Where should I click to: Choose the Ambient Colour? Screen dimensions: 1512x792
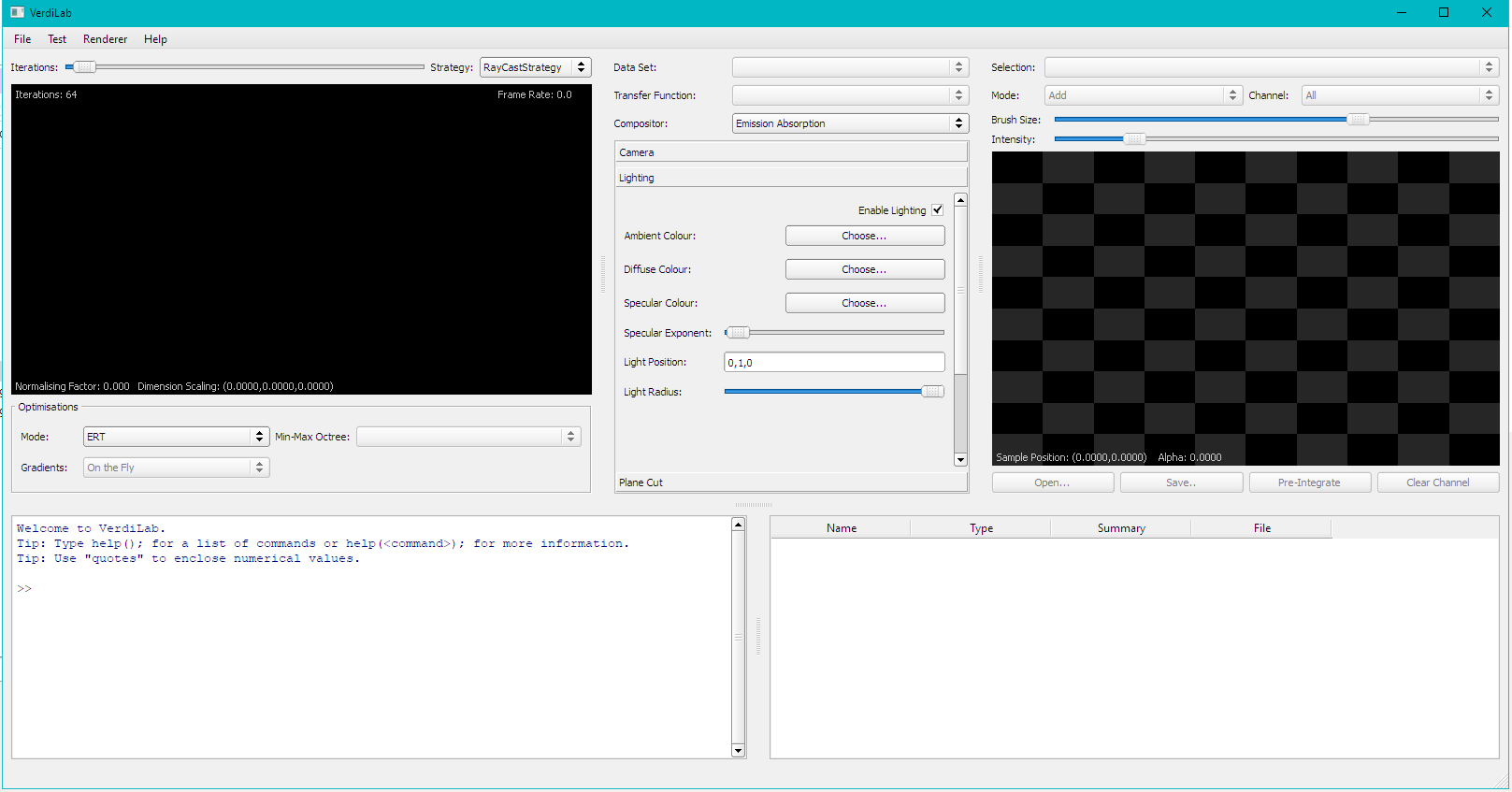click(865, 236)
